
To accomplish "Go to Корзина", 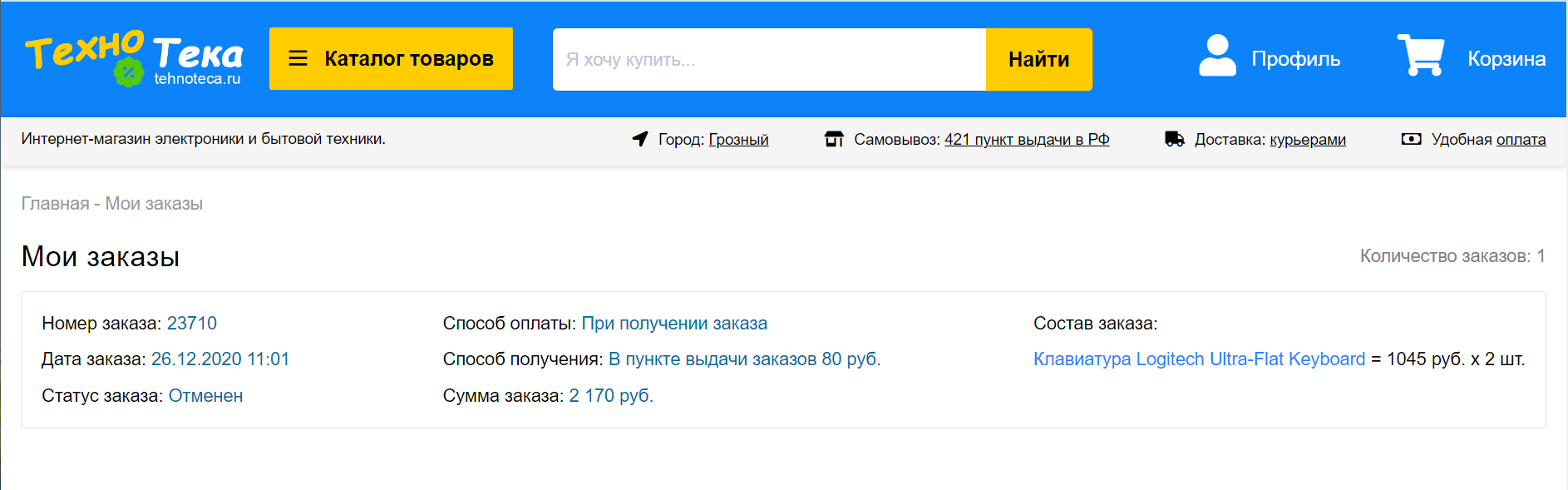I will coord(1506,59).
